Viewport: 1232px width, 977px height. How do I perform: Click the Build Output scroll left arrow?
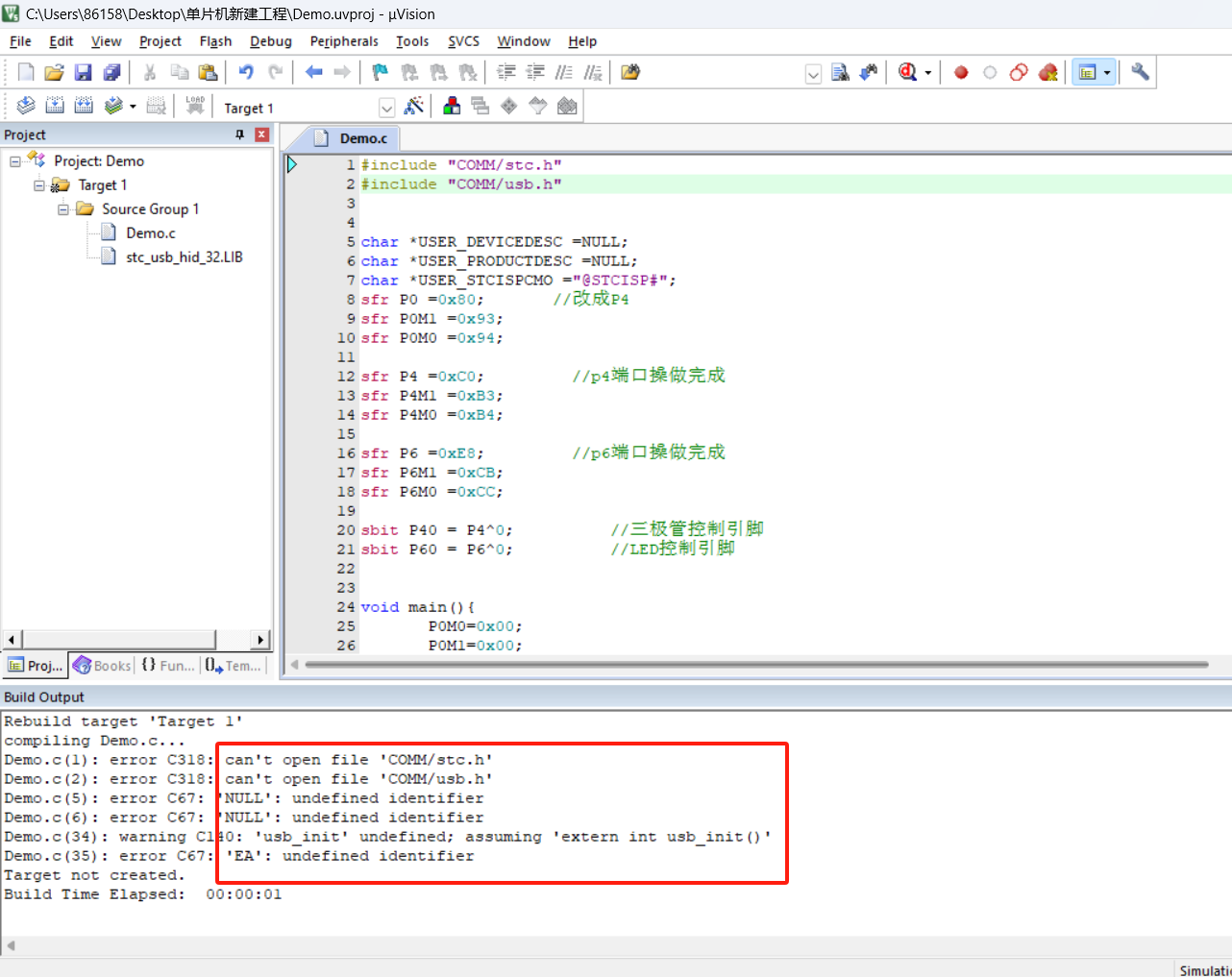(x=11, y=946)
